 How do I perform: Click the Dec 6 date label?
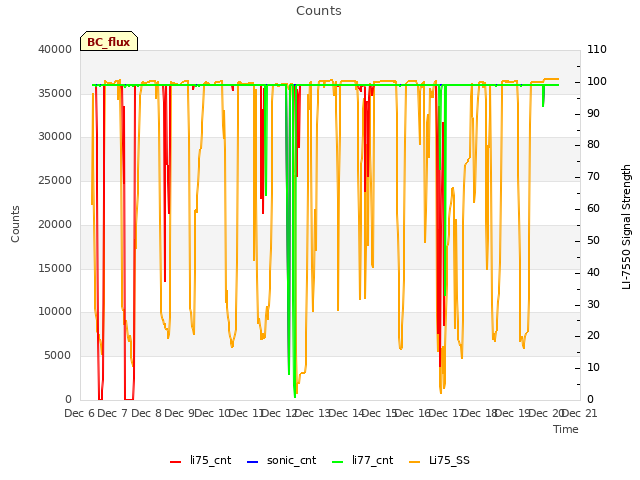click(80, 413)
